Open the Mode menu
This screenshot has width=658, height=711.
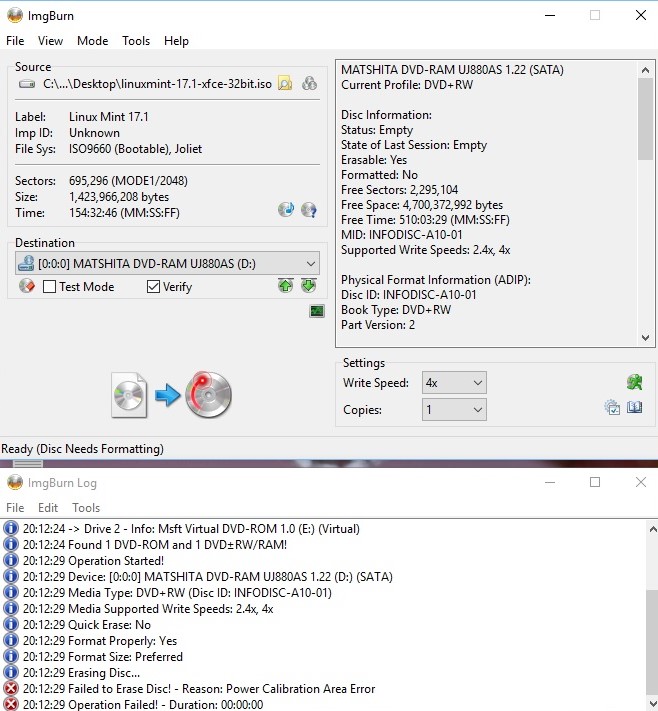pos(93,41)
